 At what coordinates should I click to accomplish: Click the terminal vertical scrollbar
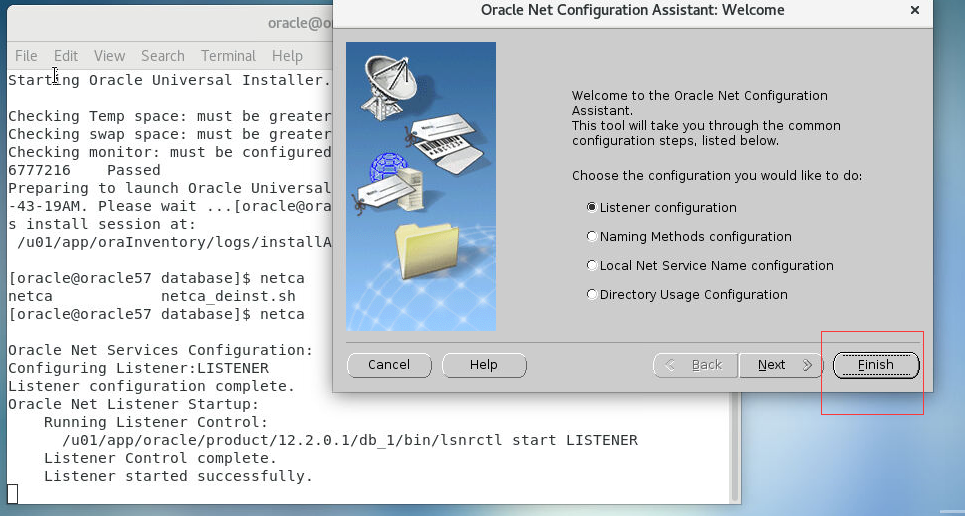[734, 448]
